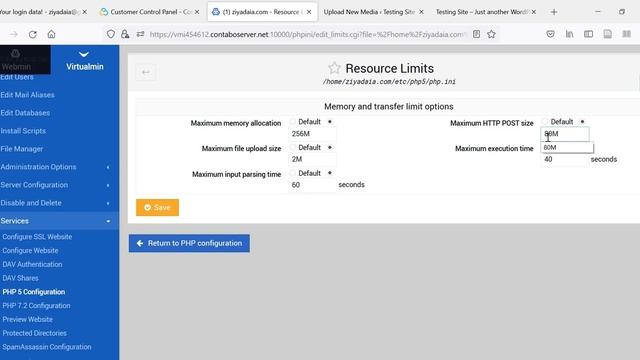Open the Pocket save icon
Viewport: 640px width, 360px height.
pos(551,34)
